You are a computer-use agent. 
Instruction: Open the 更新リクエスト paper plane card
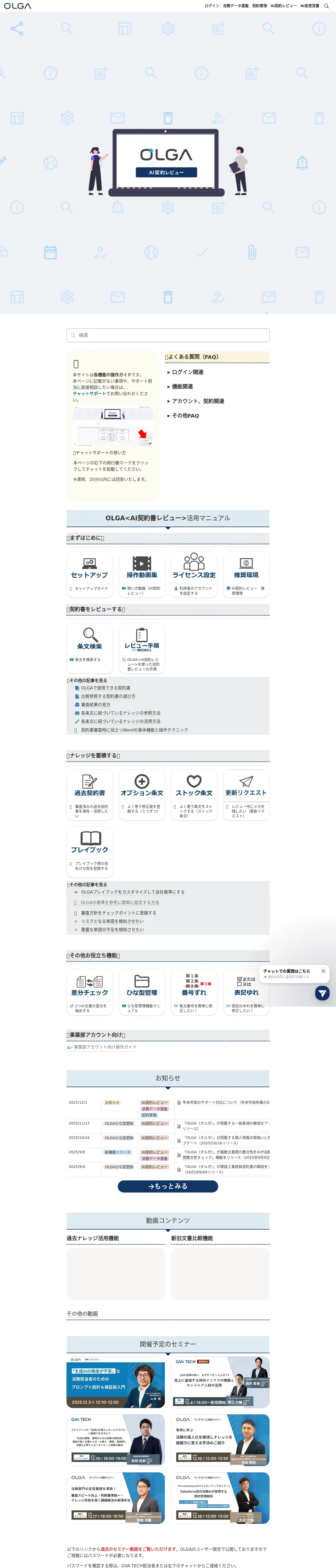pyautogui.click(x=246, y=795)
